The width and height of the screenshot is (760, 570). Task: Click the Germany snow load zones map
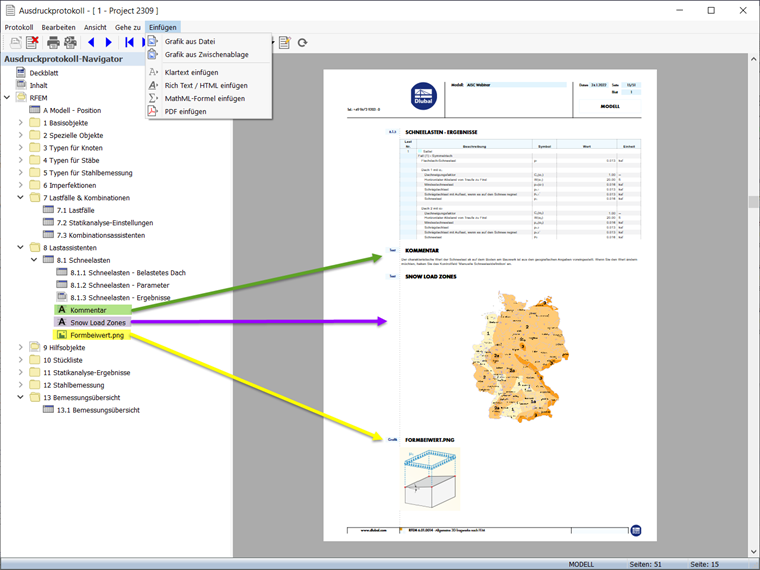(520, 357)
